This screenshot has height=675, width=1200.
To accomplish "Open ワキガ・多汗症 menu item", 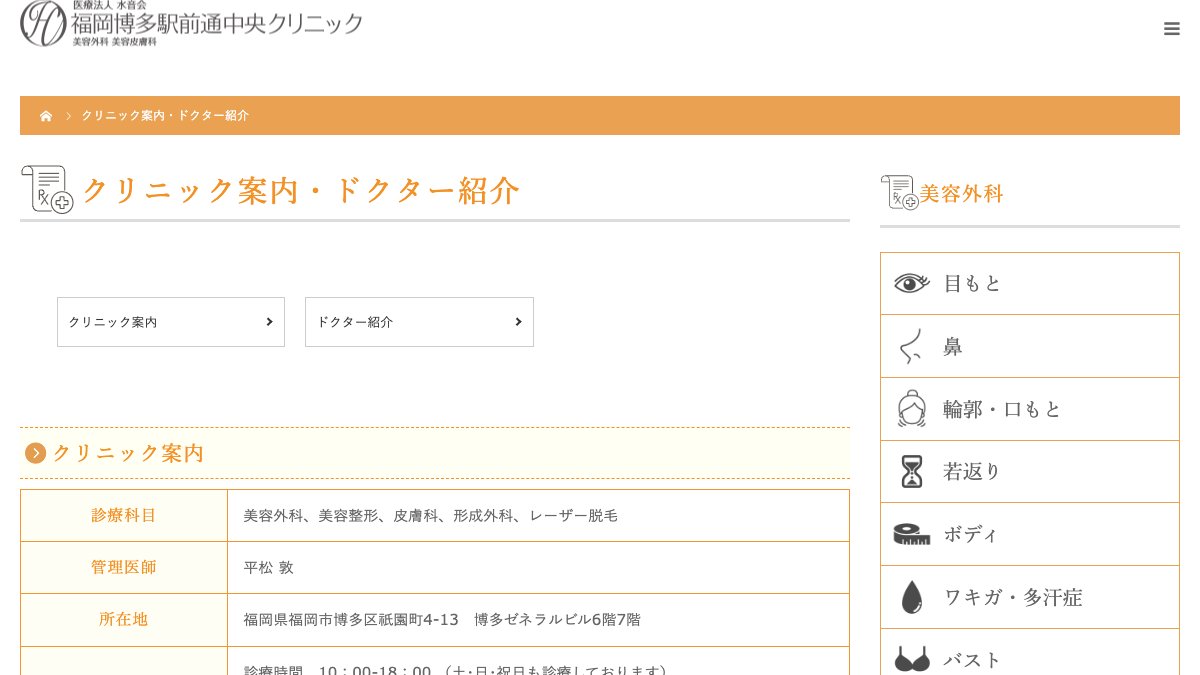I will pyautogui.click(x=1030, y=597).
